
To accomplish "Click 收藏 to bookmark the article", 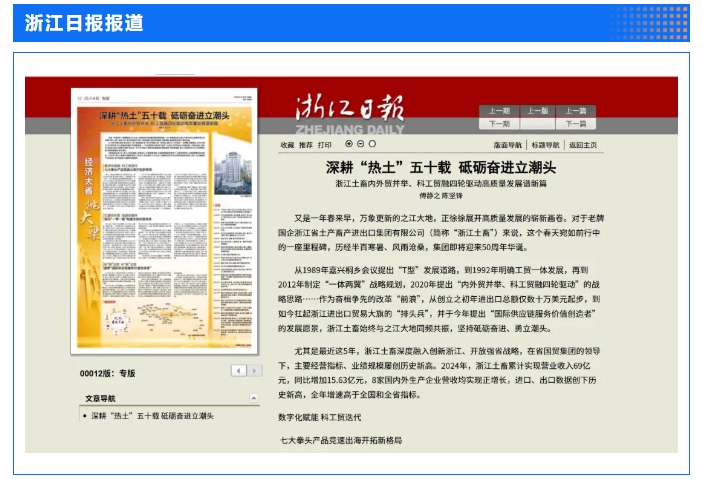I will [287, 145].
